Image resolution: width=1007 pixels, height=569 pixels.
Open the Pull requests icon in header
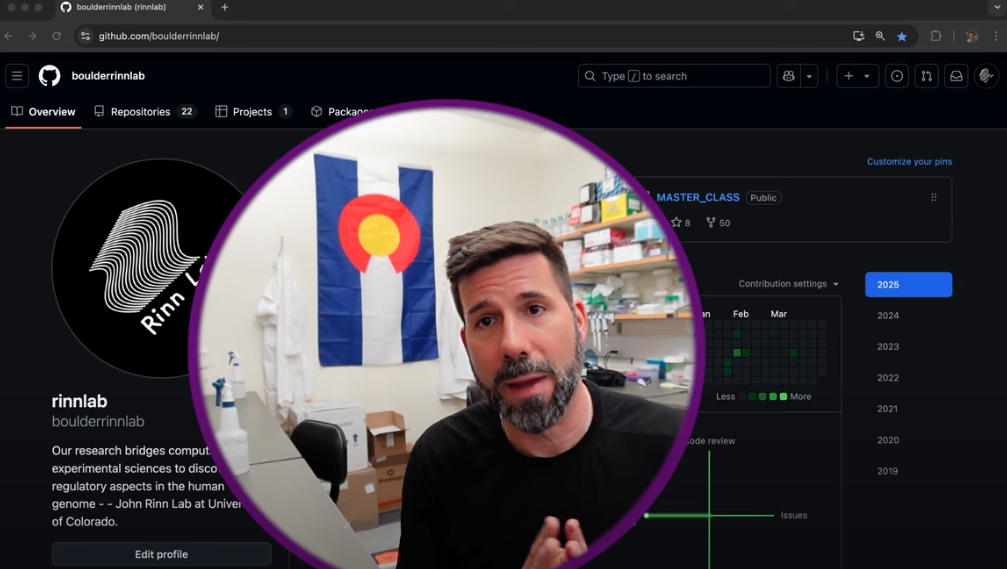pos(926,76)
